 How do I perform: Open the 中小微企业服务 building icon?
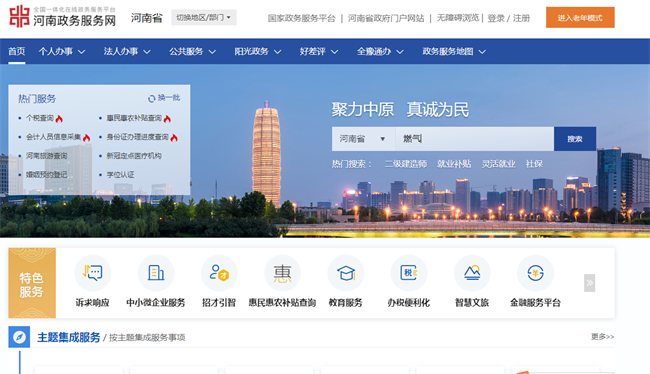point(156,273)
